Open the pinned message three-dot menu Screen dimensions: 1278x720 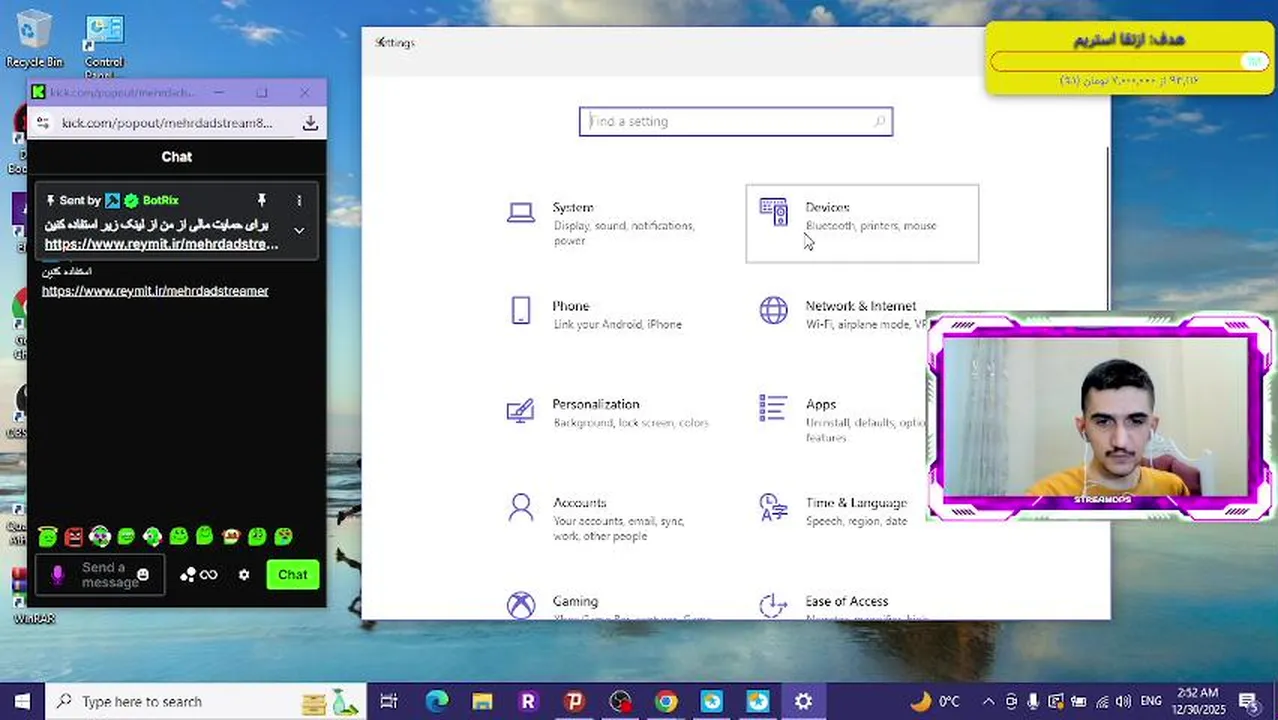coord(299,200)
